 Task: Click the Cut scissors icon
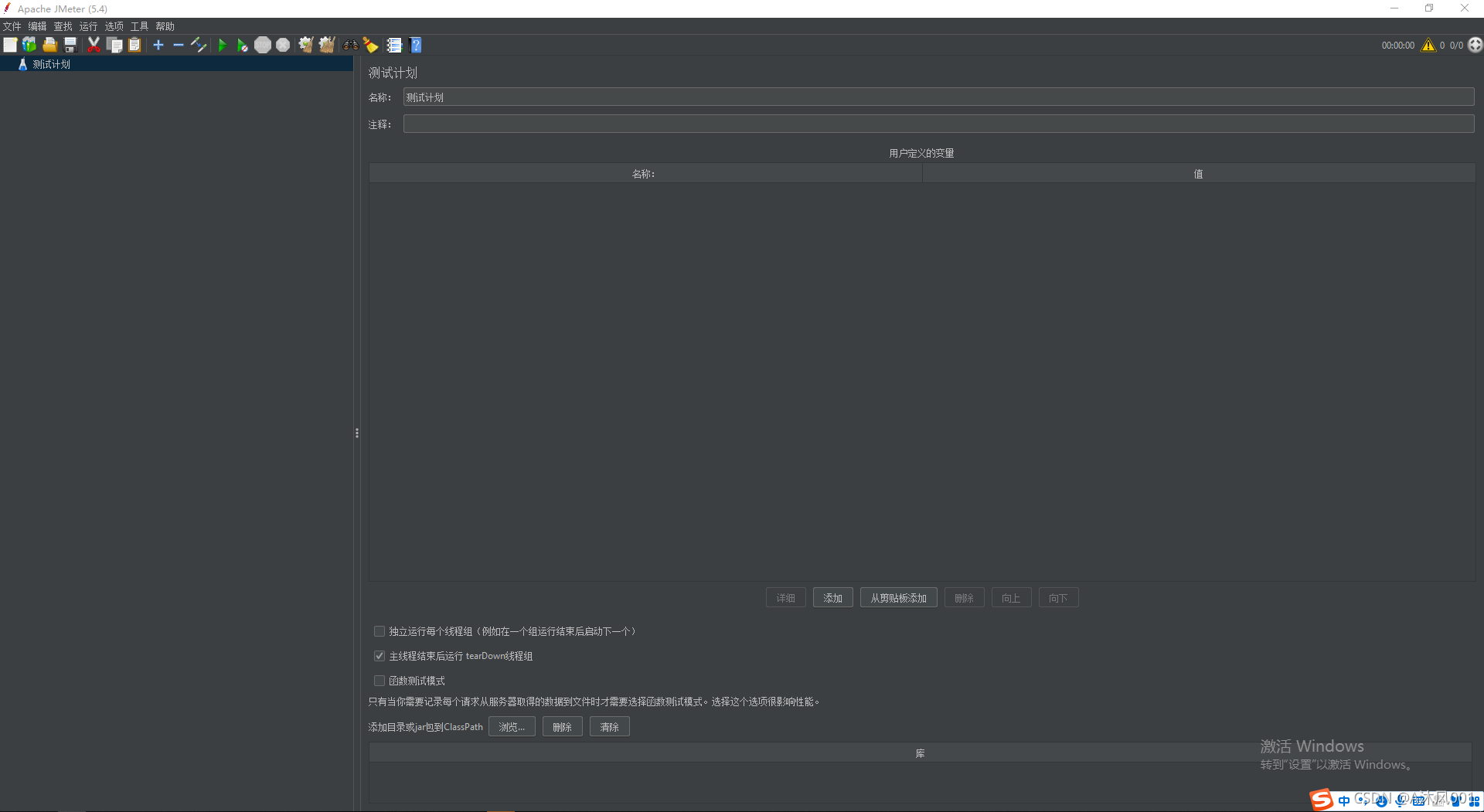pos(94,45)
